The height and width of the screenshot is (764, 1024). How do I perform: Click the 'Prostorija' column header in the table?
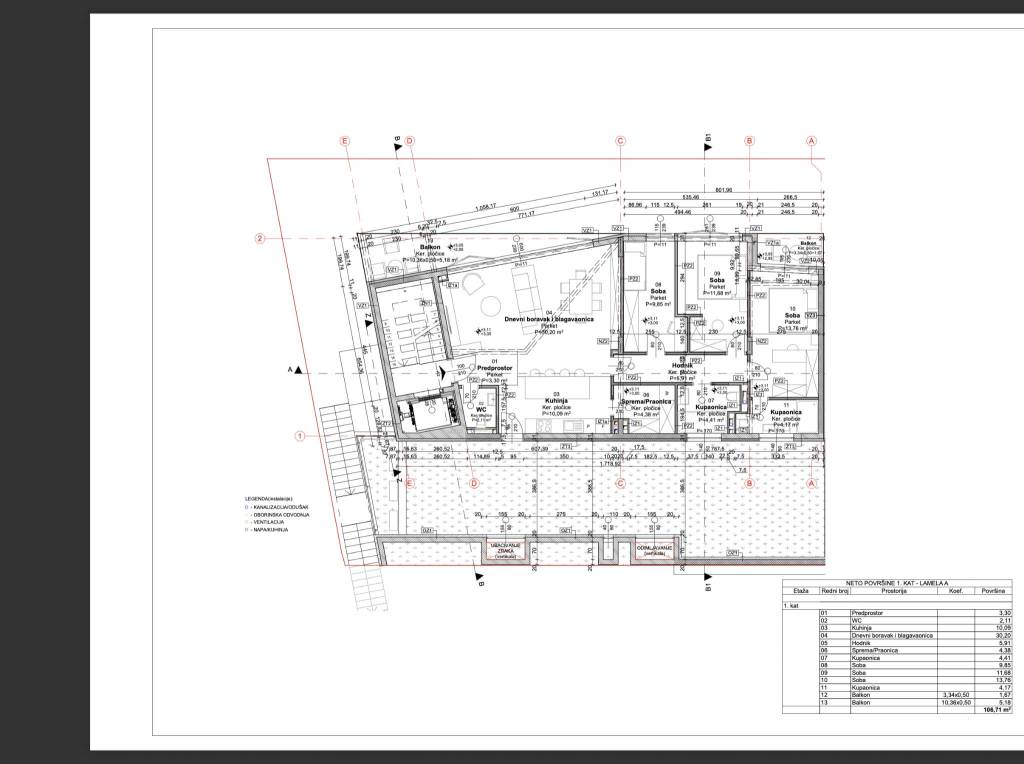pyautogui.click(x=893, y=591)
